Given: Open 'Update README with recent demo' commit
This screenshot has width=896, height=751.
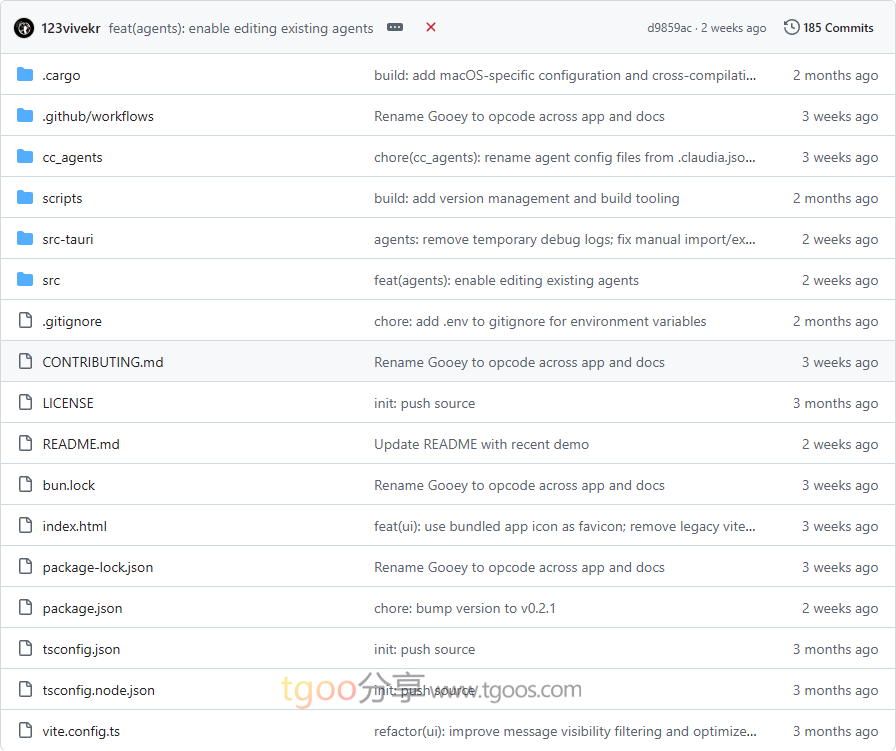Looking at the screenshot, I should [x=481, y=444].
